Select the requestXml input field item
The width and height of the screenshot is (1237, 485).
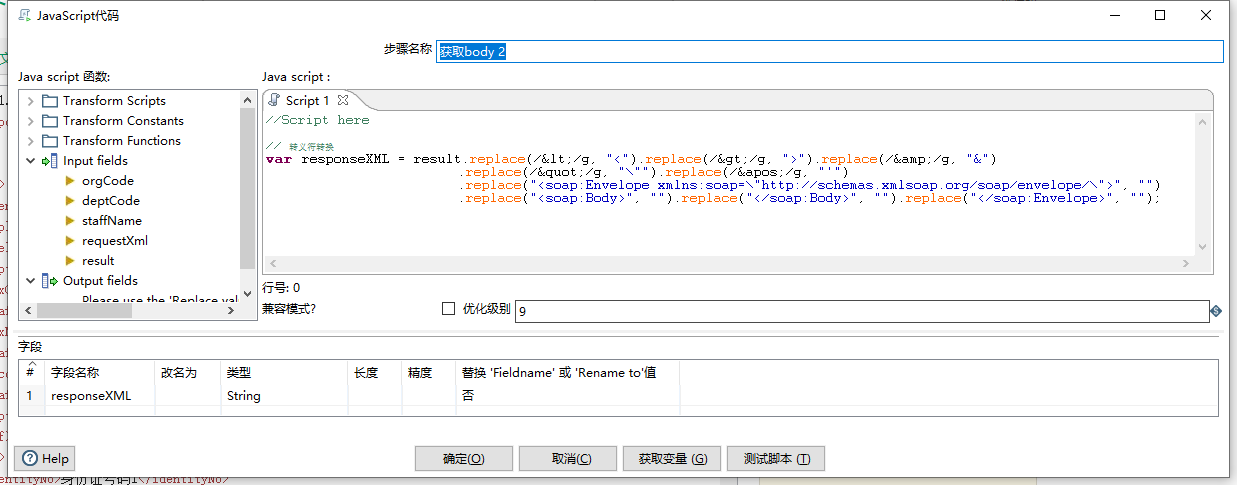114,241
